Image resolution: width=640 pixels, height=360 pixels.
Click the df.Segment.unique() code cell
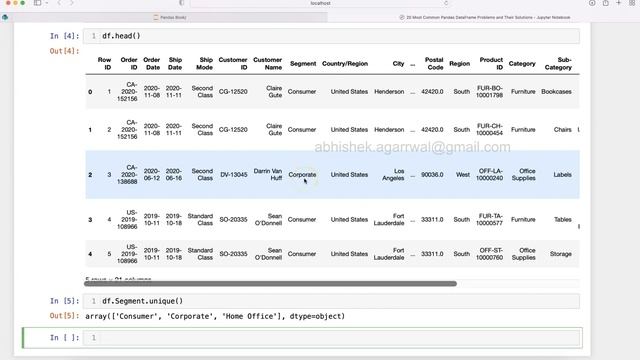[331, 301]
